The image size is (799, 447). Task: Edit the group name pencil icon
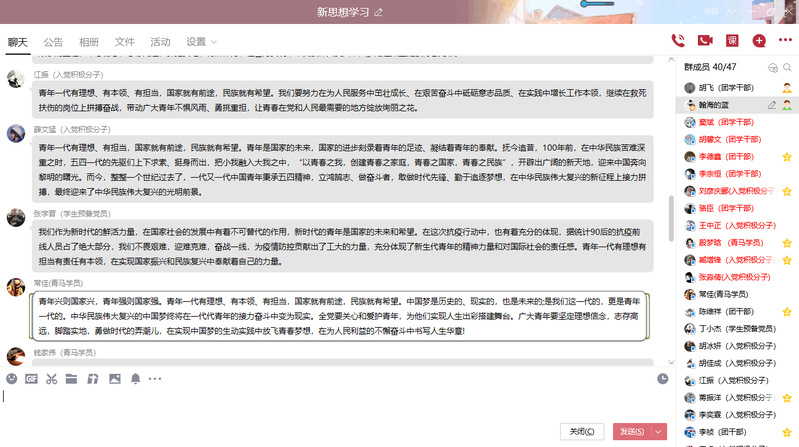click(377, 12)
